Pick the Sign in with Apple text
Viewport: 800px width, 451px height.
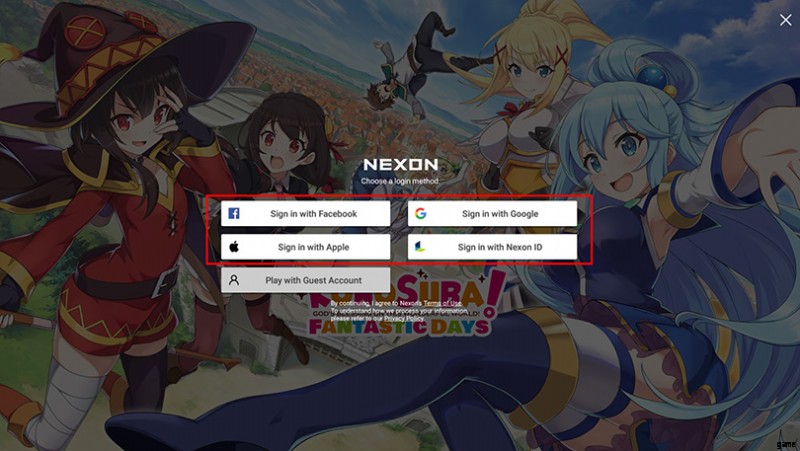[x=313, y=247]
